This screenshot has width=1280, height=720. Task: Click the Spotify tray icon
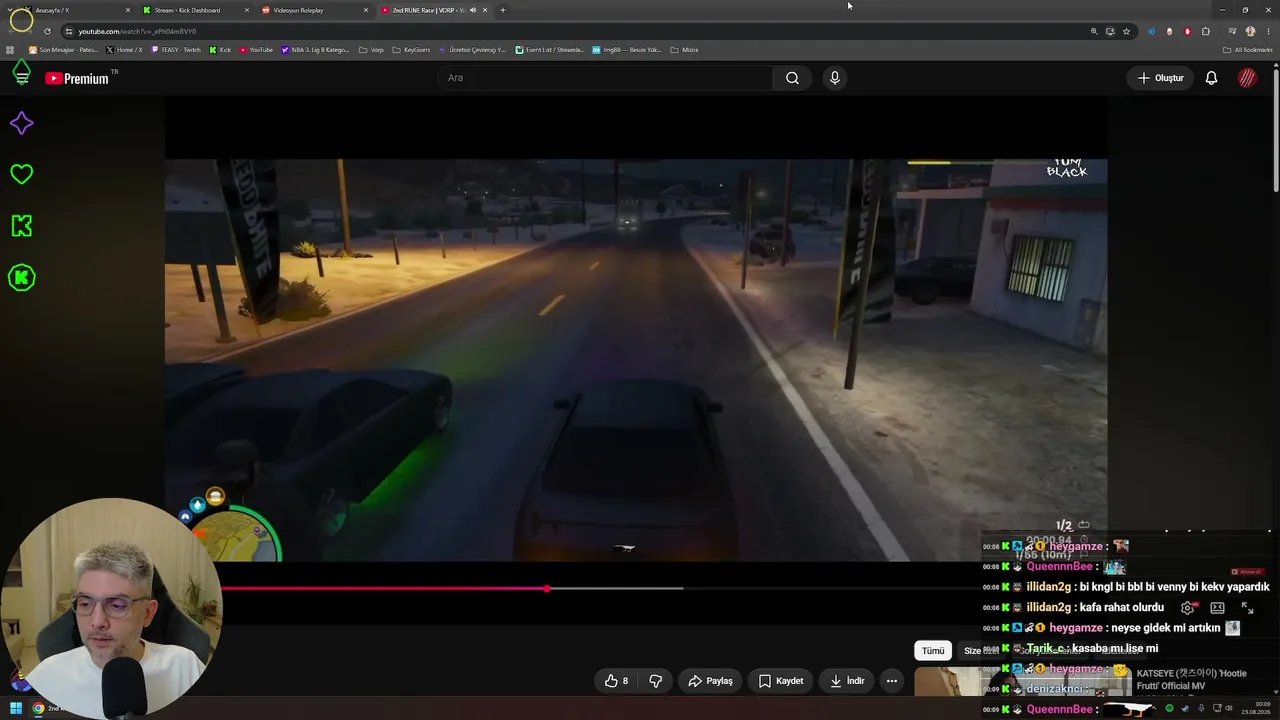coord(1169,709)
